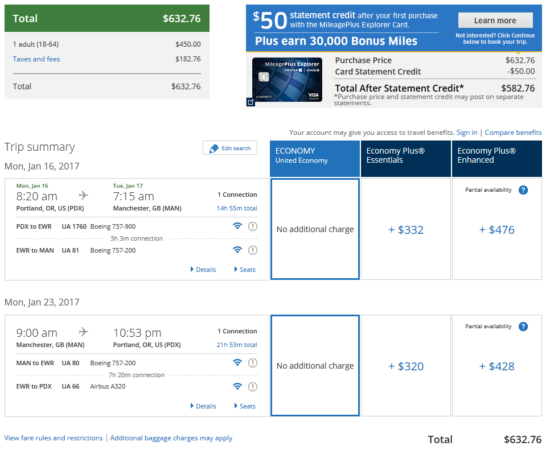Click 8:20 am departure time
Viewport: 550px width, 450px height.
[37, 196]
